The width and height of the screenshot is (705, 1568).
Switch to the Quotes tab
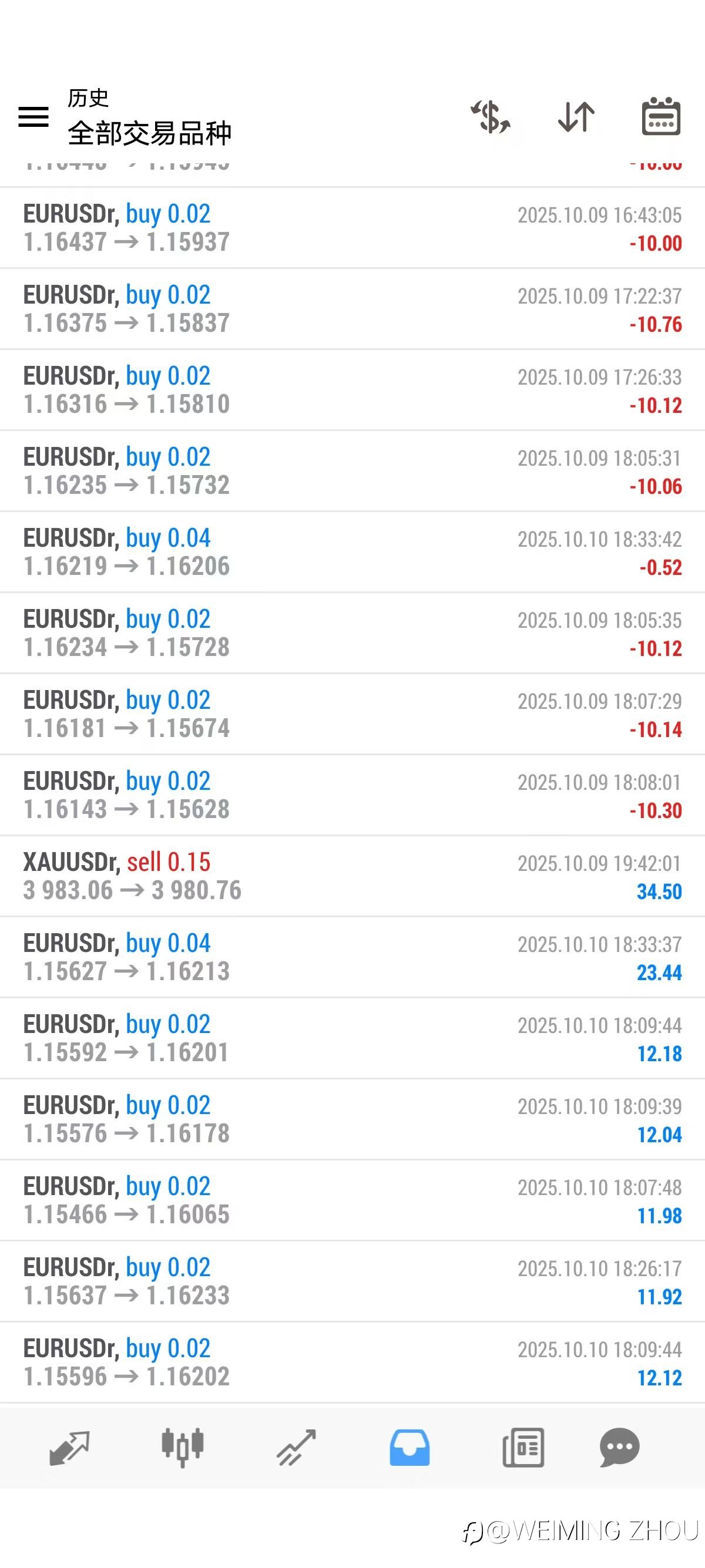pos(69,1448)
